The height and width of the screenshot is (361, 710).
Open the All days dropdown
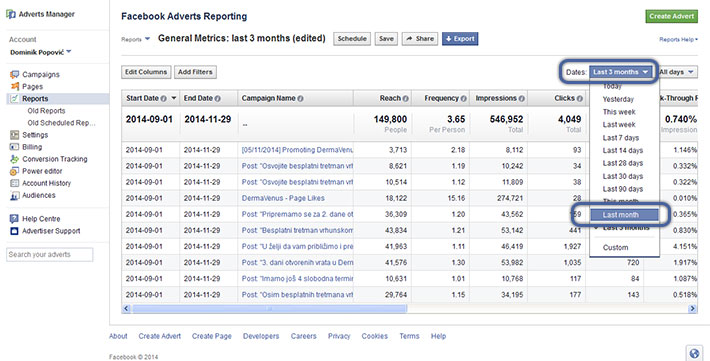coord(677,72)
